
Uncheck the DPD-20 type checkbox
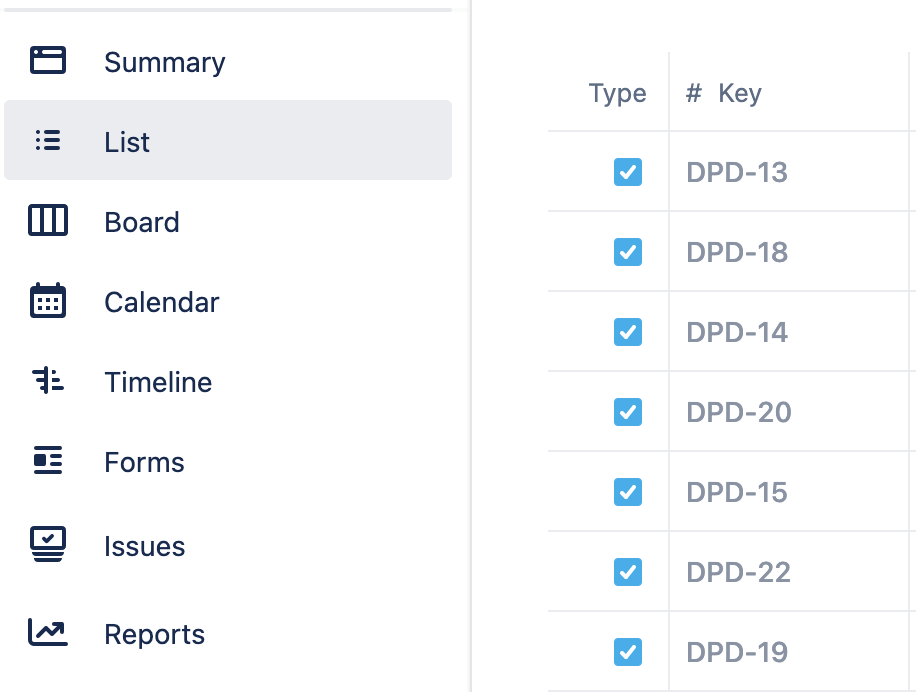[x=627, y=412]
